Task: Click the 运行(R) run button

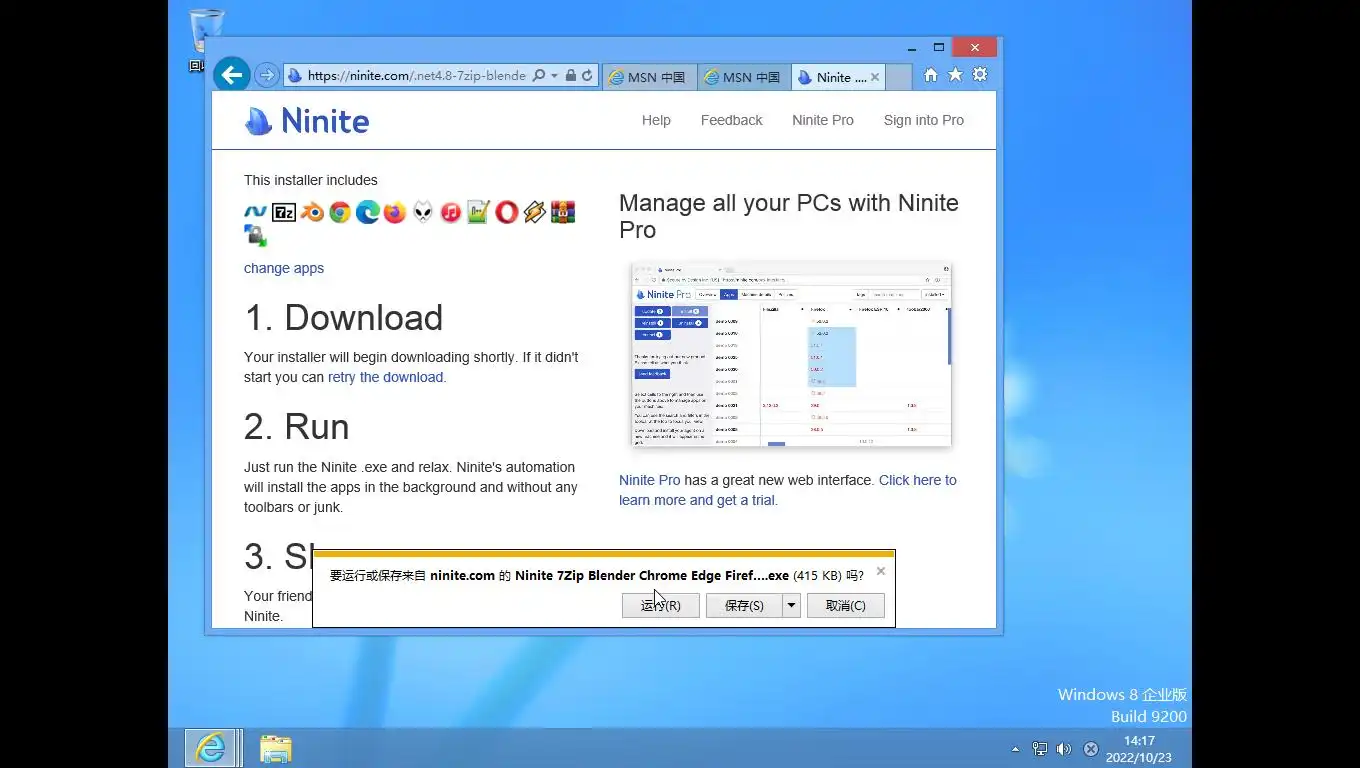Action: (661, 605)
